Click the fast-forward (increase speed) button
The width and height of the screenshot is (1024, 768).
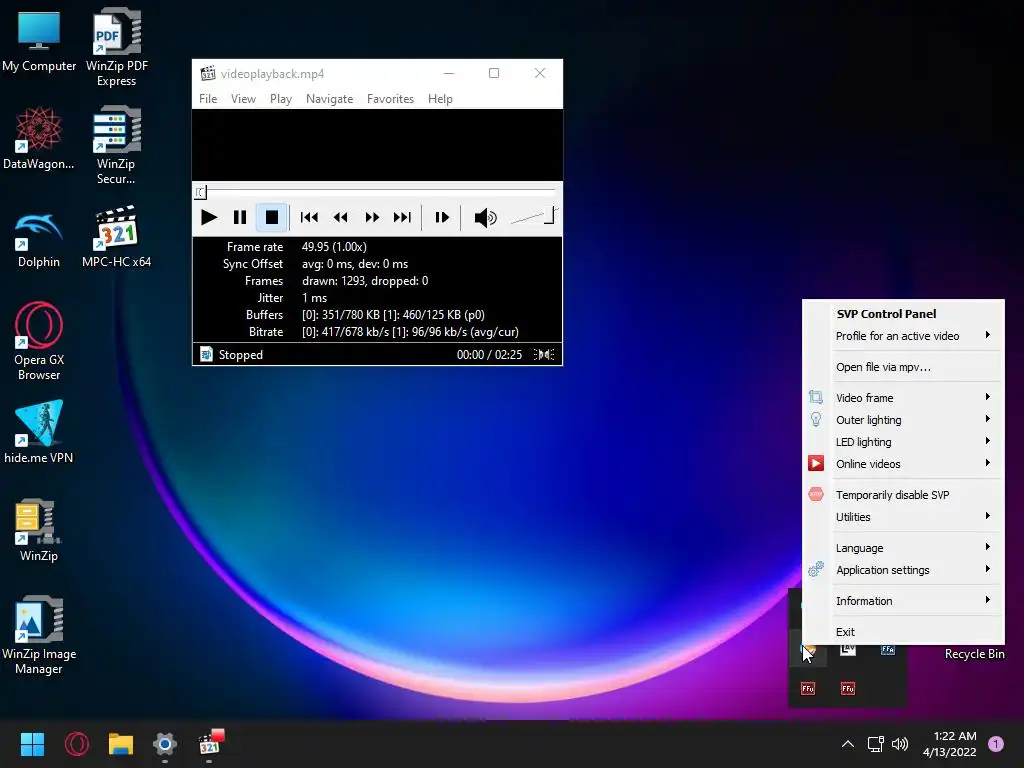[x=372, y=217]
